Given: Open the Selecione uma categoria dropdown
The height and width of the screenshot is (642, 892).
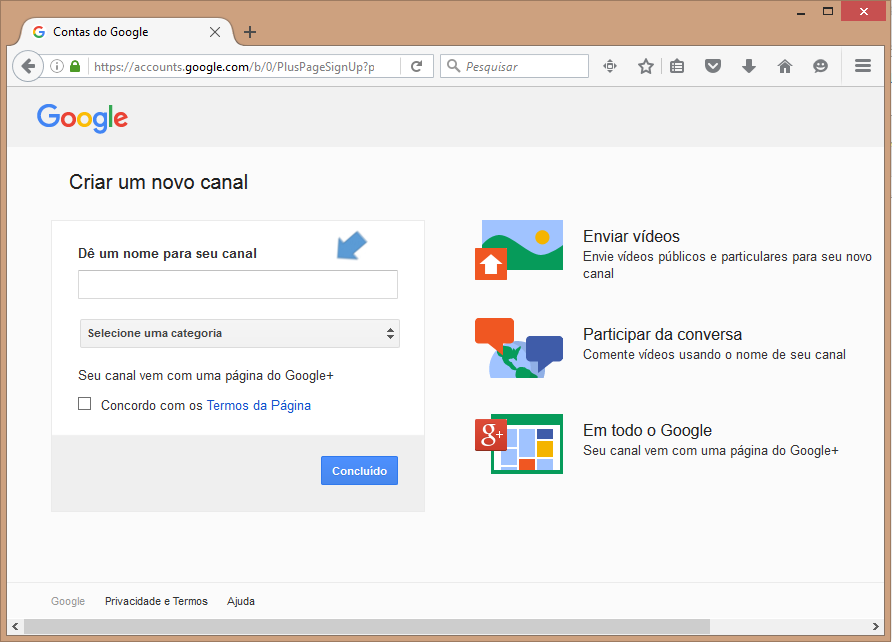Looking at the screenshot, I should (x=239, y=333).
